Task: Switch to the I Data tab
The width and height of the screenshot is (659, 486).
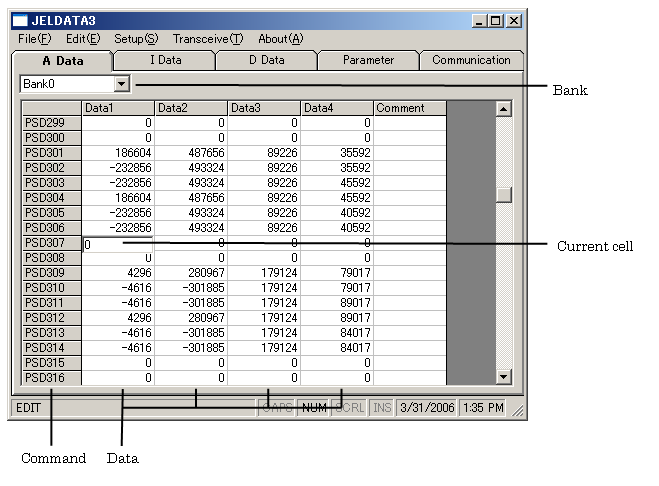Action: click(165, 60)
